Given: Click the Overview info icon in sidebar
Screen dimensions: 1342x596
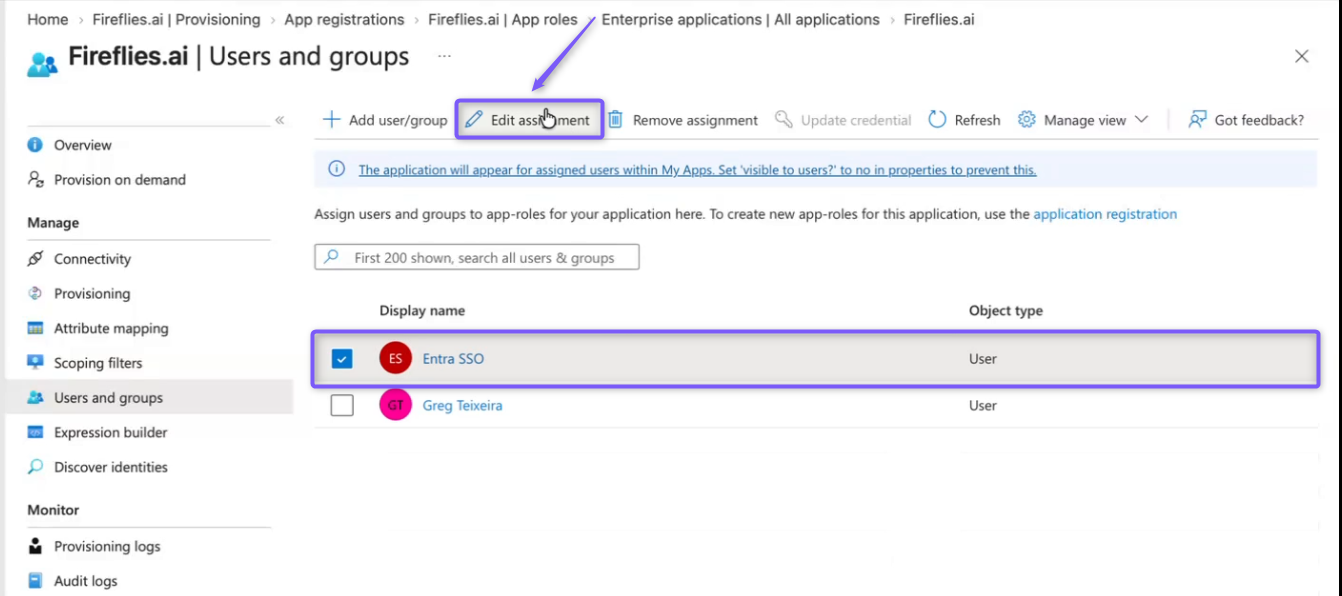Looking at the screenshot, I should (x=35, y=145).
